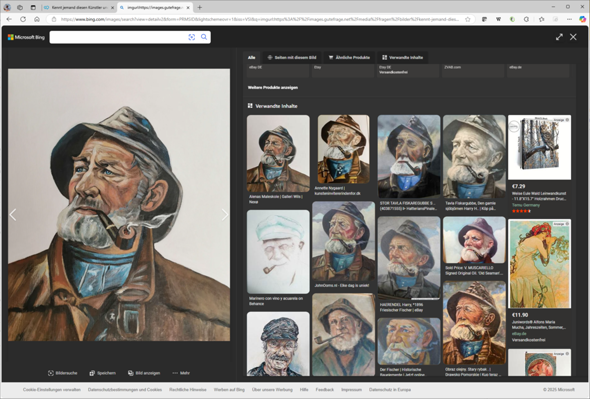
Task: Click Bild anzeigen button
Action: tap(144, 373)
